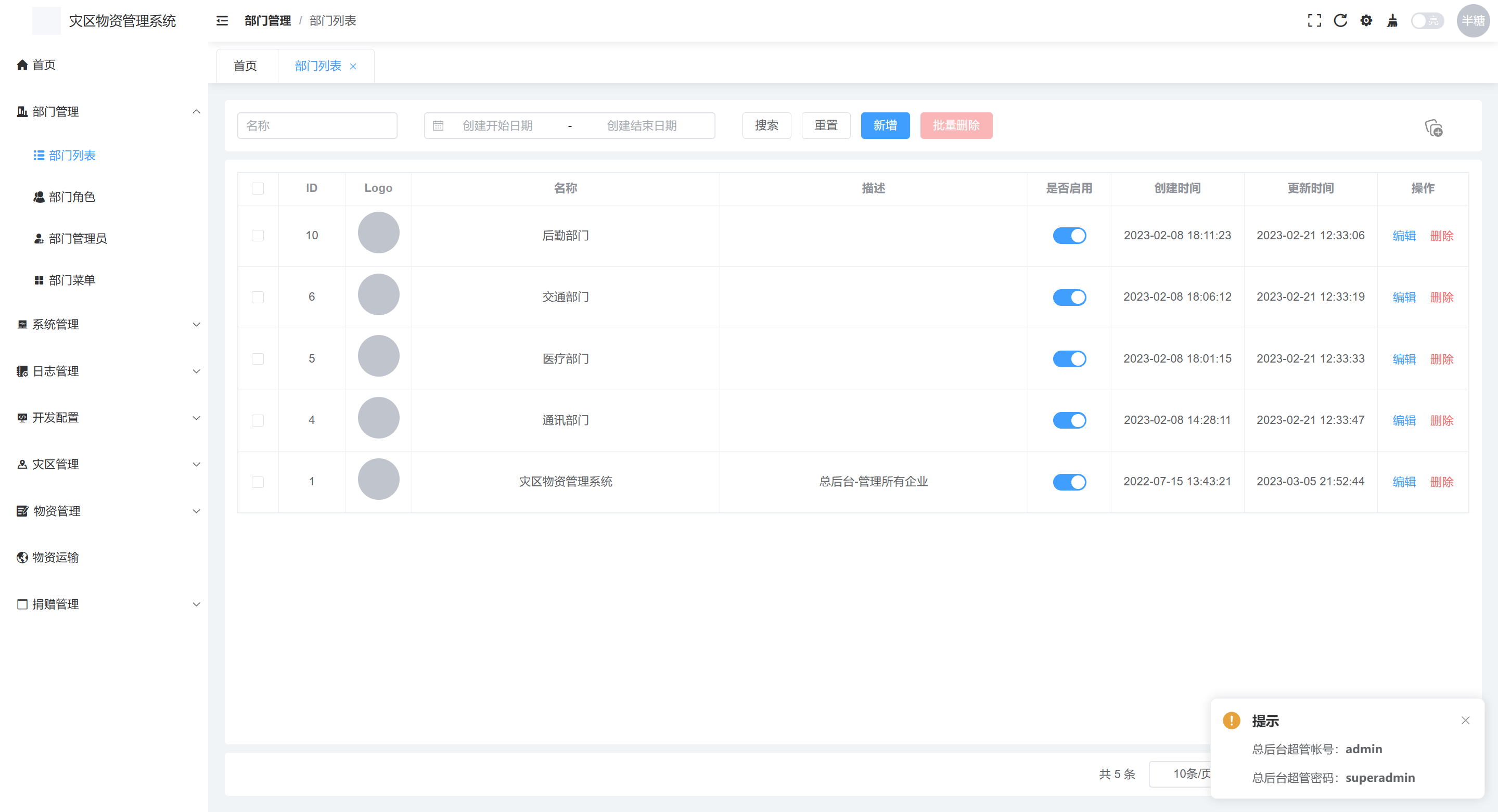Open the 半糖 user avatar menu

tap(1473, 21)
